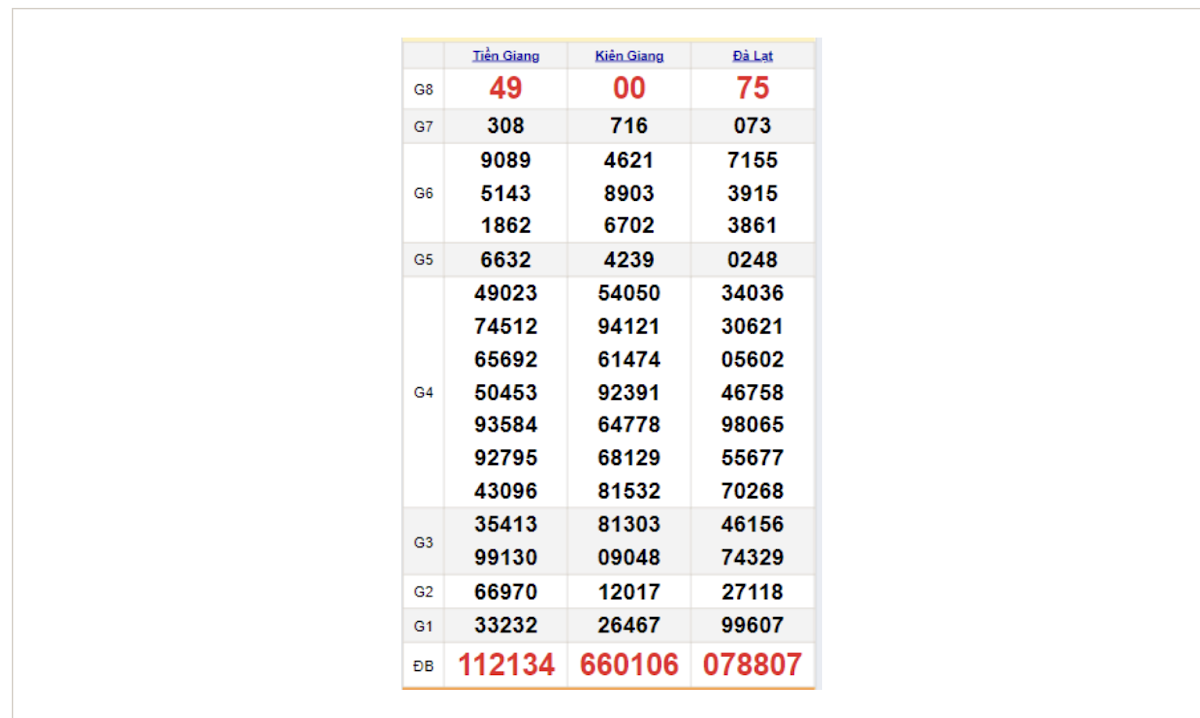
Task: Open the Tiền Giang province link
Action: pos(506,56)
